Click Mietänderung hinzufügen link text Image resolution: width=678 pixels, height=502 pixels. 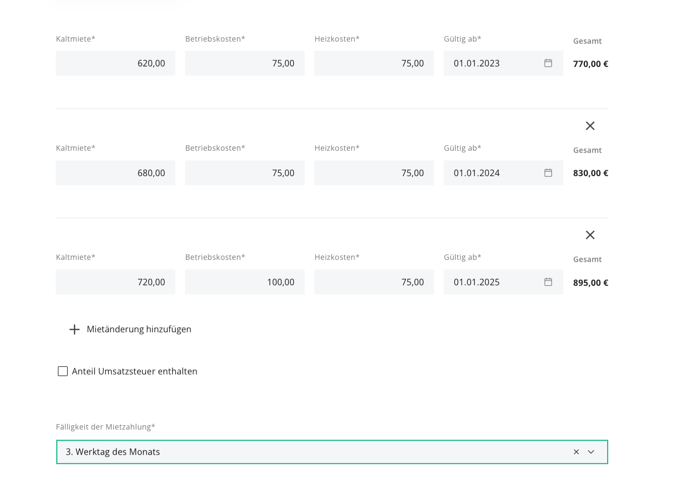pyautogui.click(x=139, y=329)
